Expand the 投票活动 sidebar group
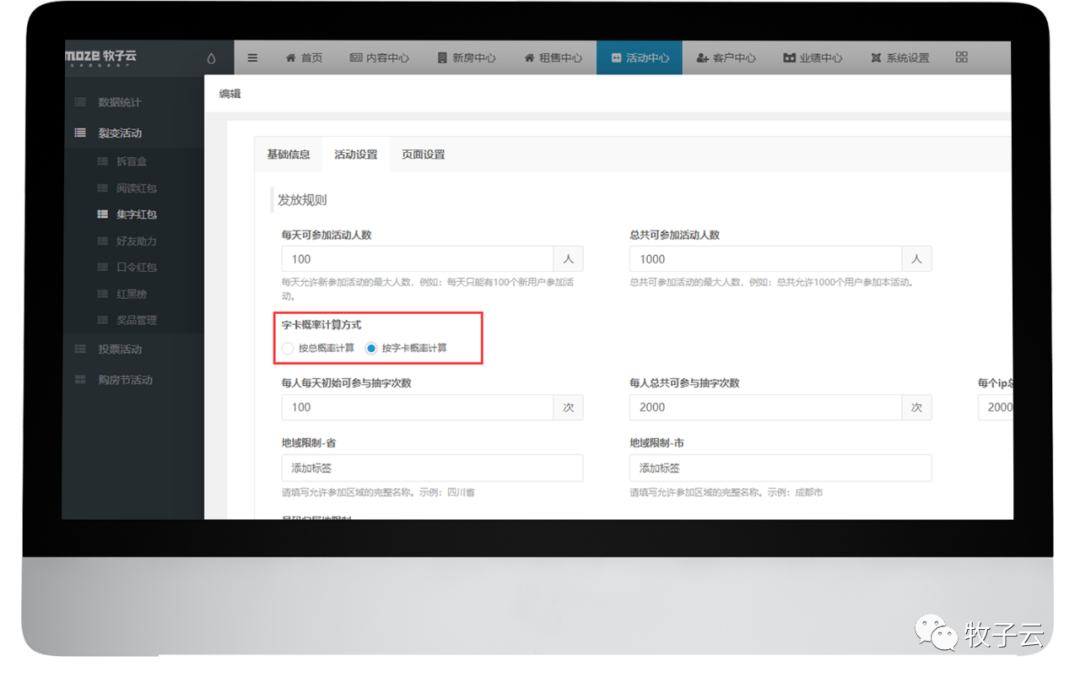The image size is (1080, 683). (119, 349)
